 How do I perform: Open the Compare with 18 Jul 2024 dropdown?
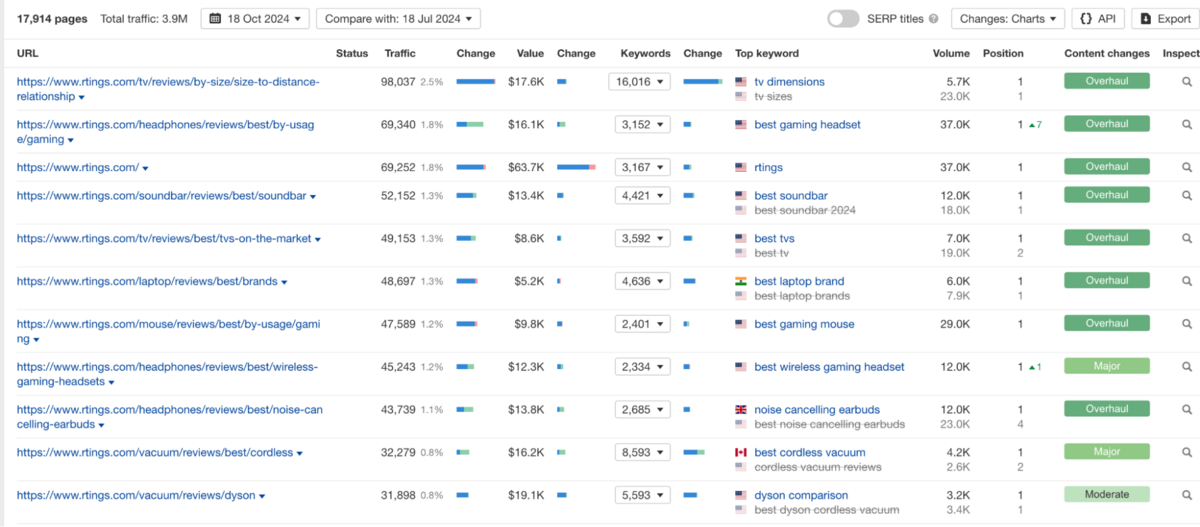coord(397,19)
